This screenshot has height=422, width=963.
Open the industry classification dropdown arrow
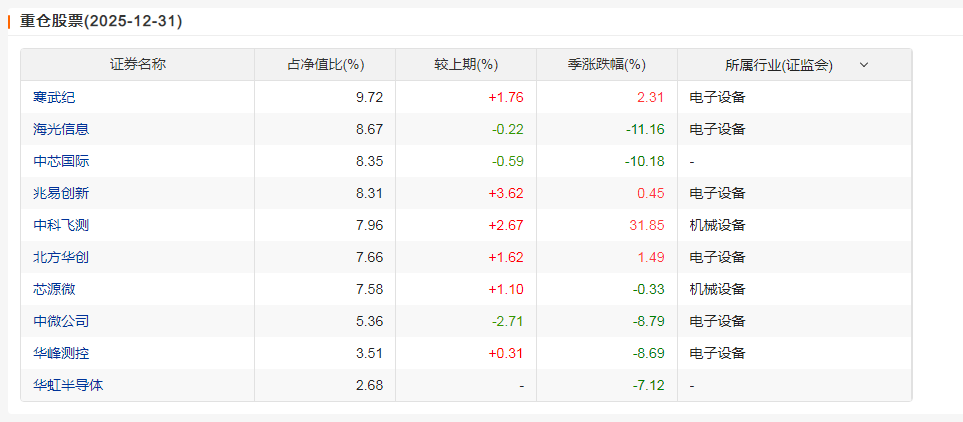tap(864, 65)
